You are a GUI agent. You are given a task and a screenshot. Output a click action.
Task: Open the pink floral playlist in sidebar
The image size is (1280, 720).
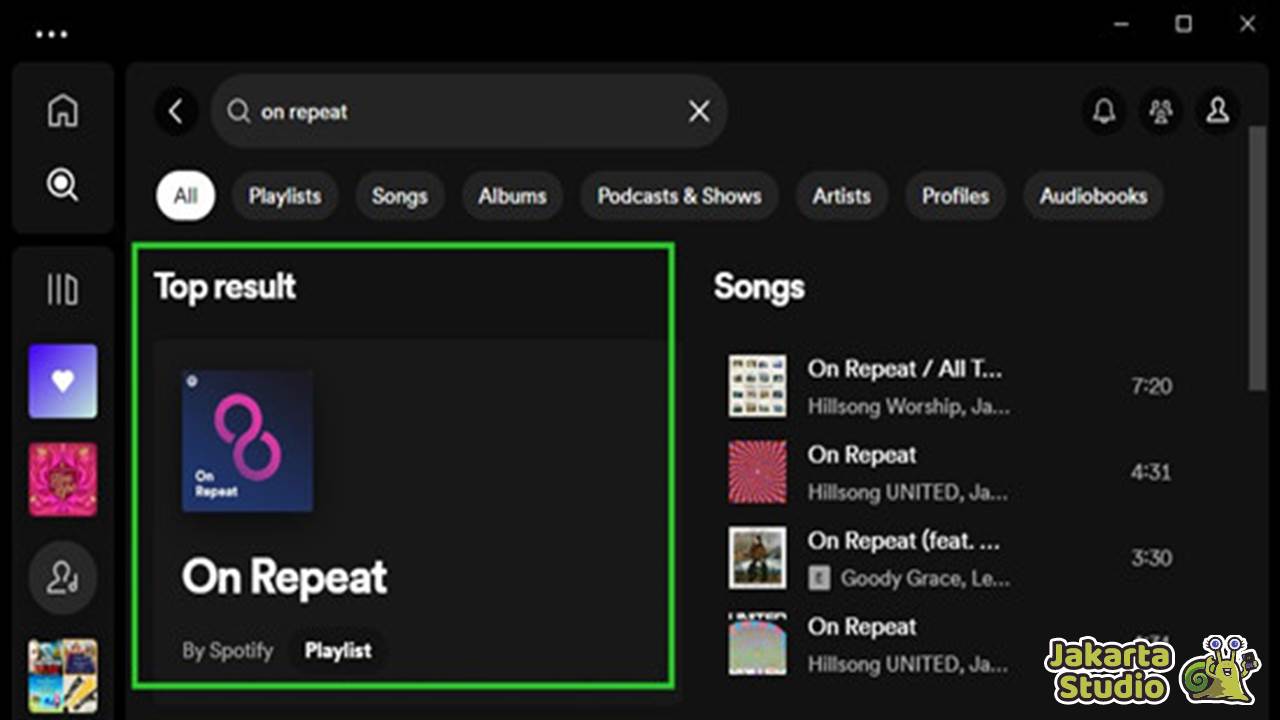click(63, 480)
